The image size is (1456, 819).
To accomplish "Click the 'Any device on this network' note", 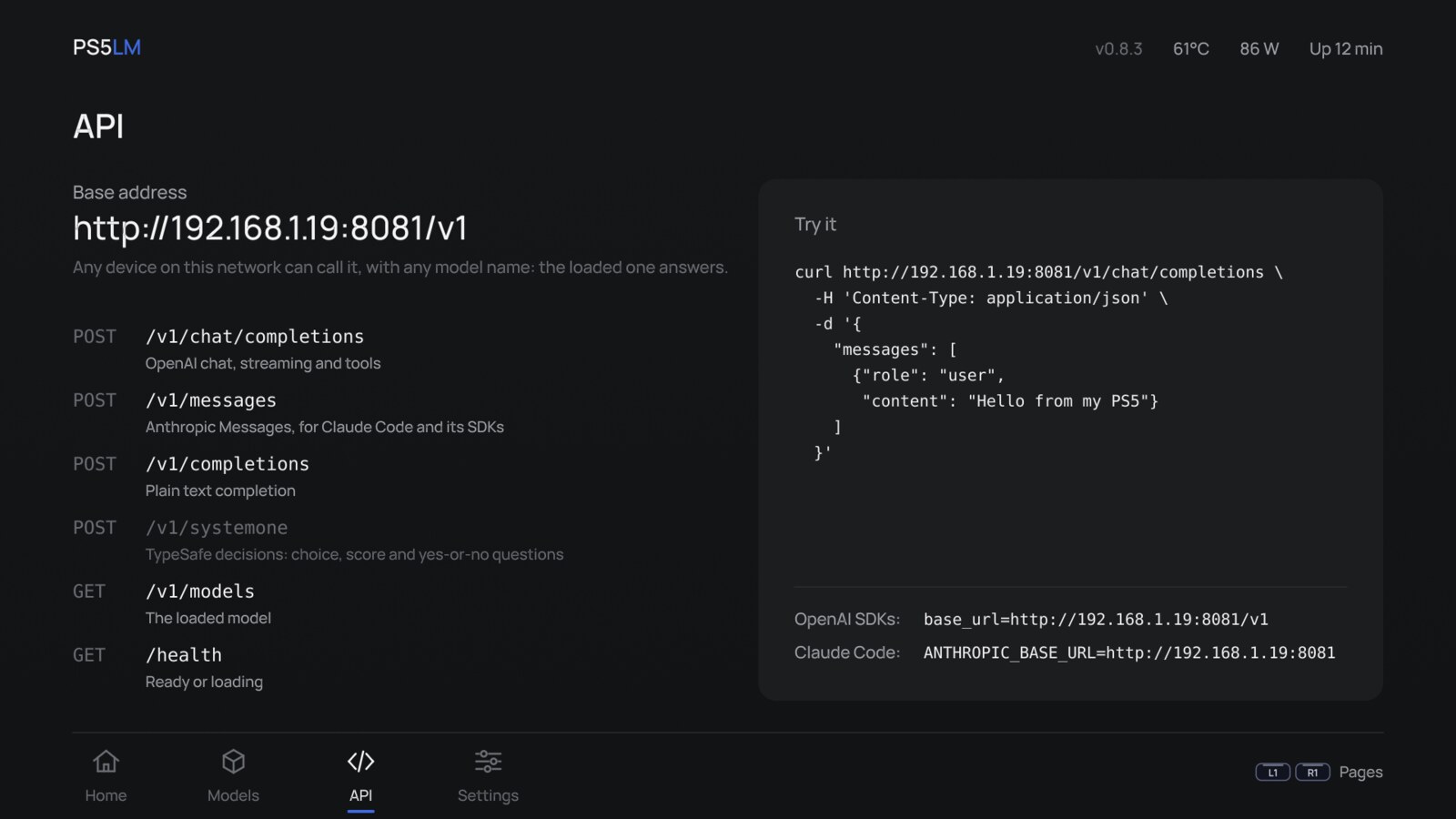I will click(400, 268).
